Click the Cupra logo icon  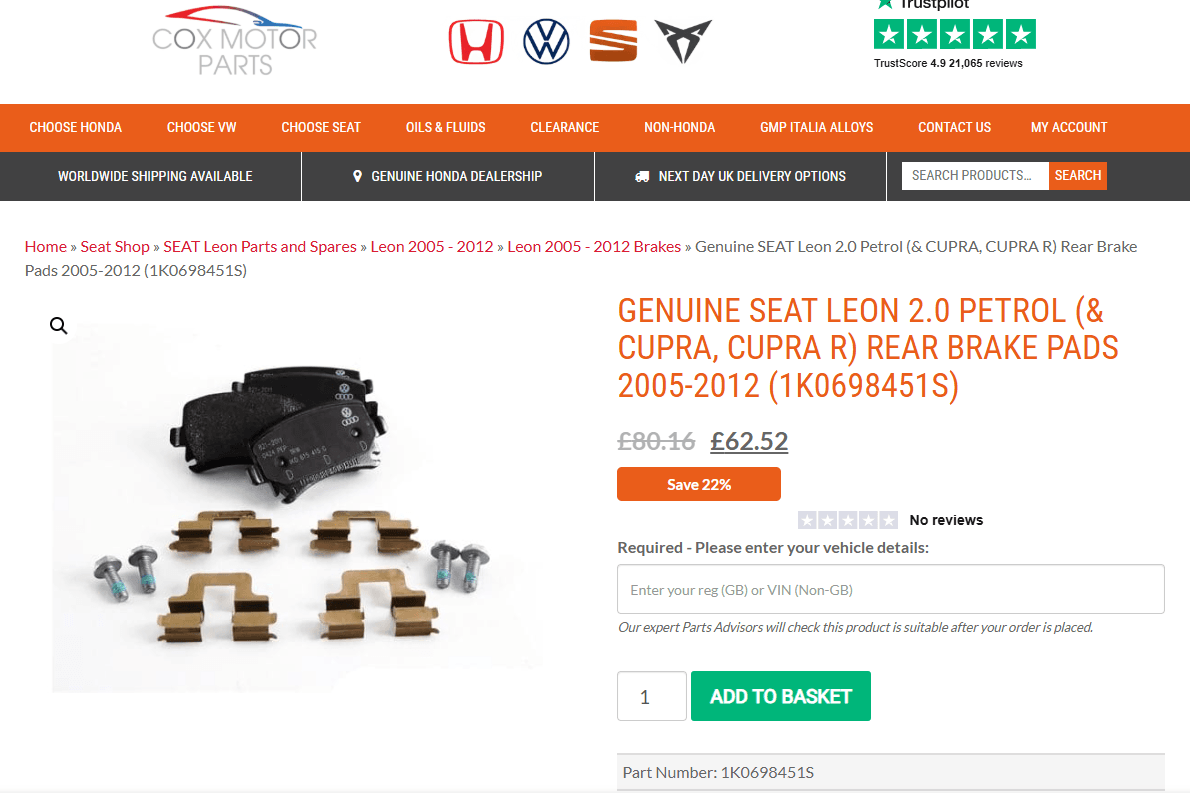tap(683, 41)
